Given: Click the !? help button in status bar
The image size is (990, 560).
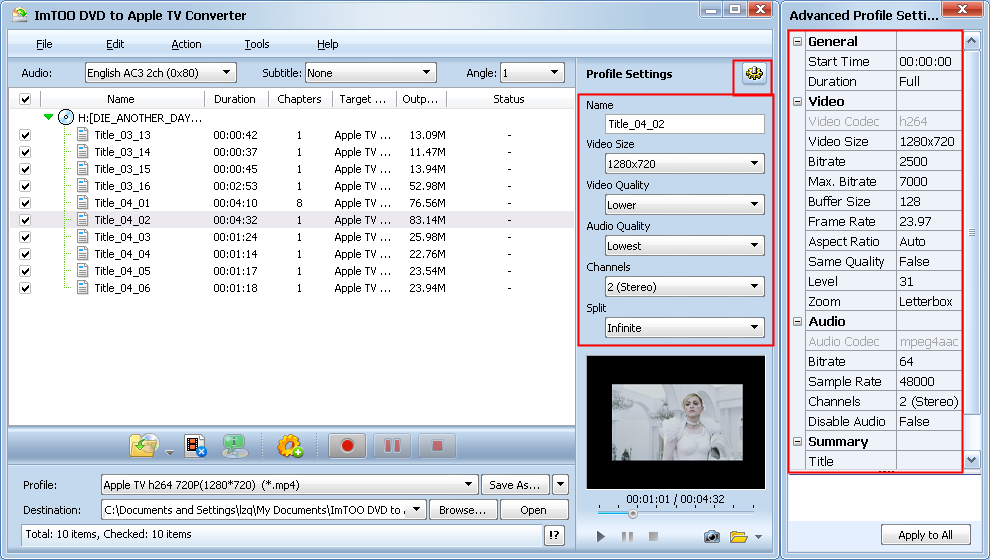Looking at the screenshot, I should pos(554,535).
